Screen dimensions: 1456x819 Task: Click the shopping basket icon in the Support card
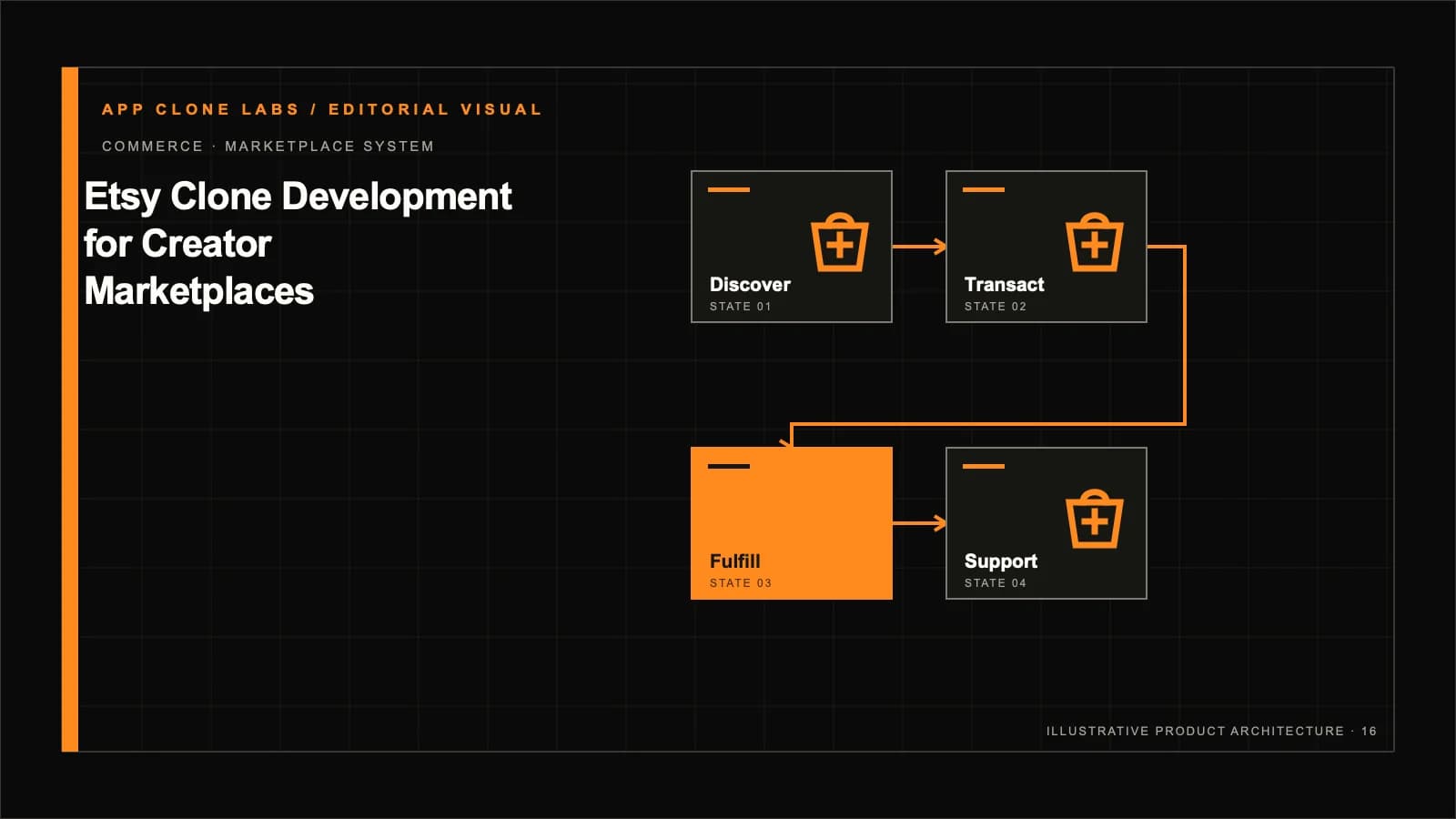(x=1094, y=519)
